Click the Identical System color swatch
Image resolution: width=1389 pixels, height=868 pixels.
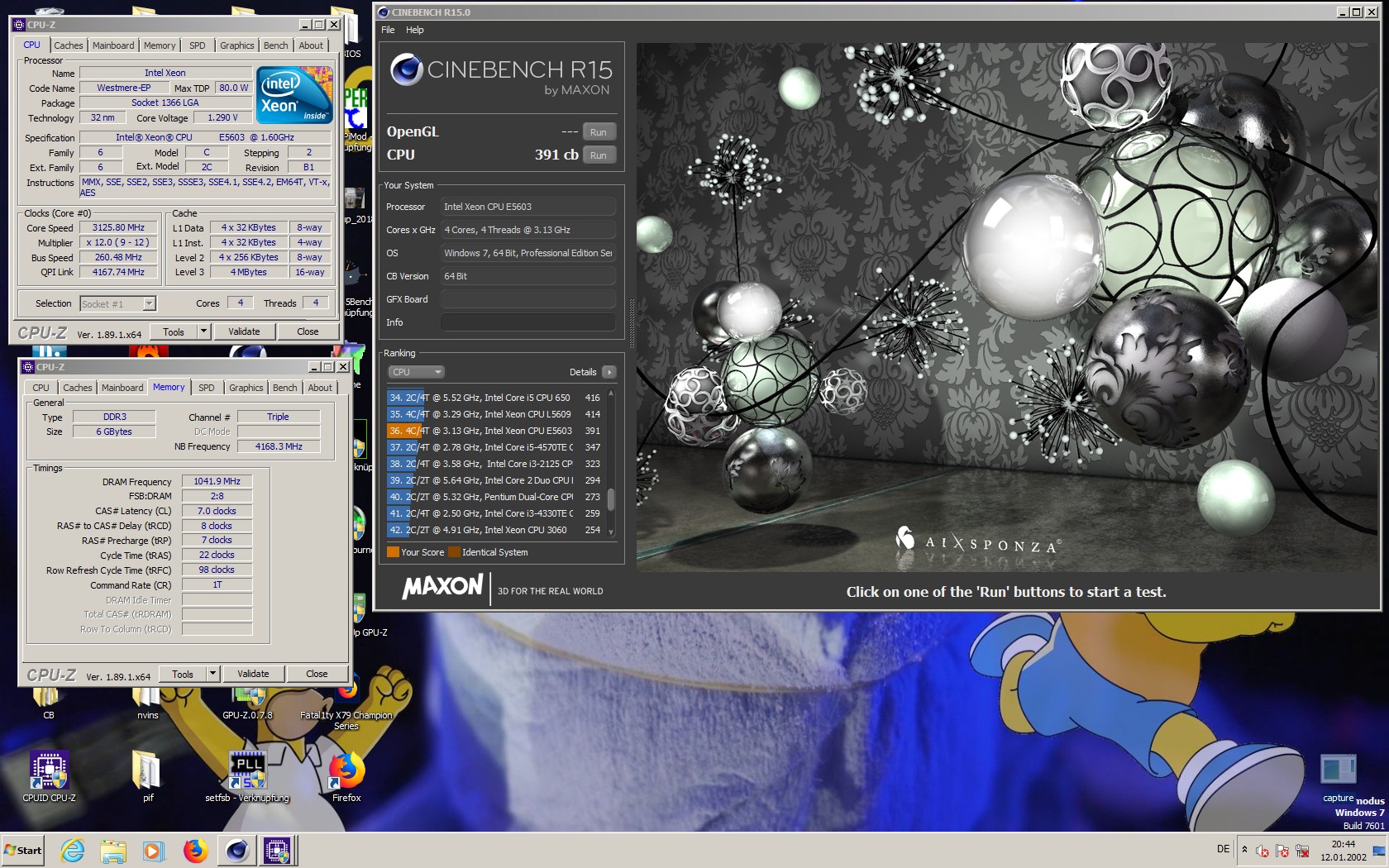click(x=454, y=552)
